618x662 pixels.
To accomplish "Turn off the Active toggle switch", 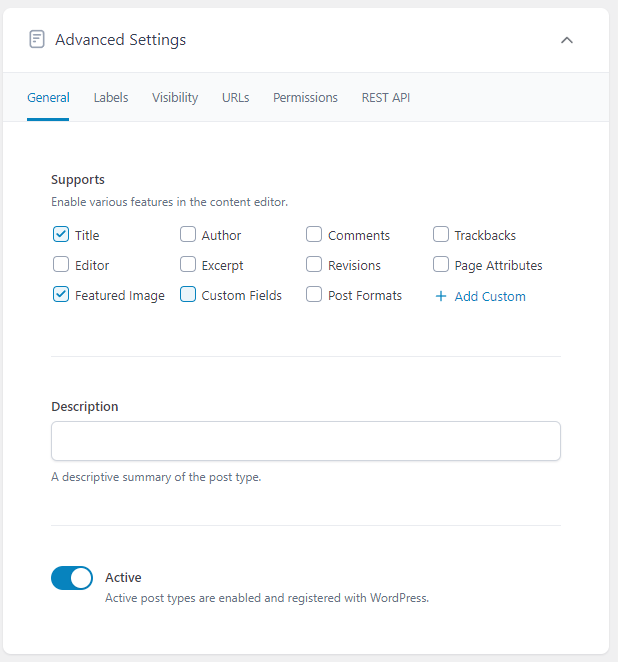I will 72,578.
